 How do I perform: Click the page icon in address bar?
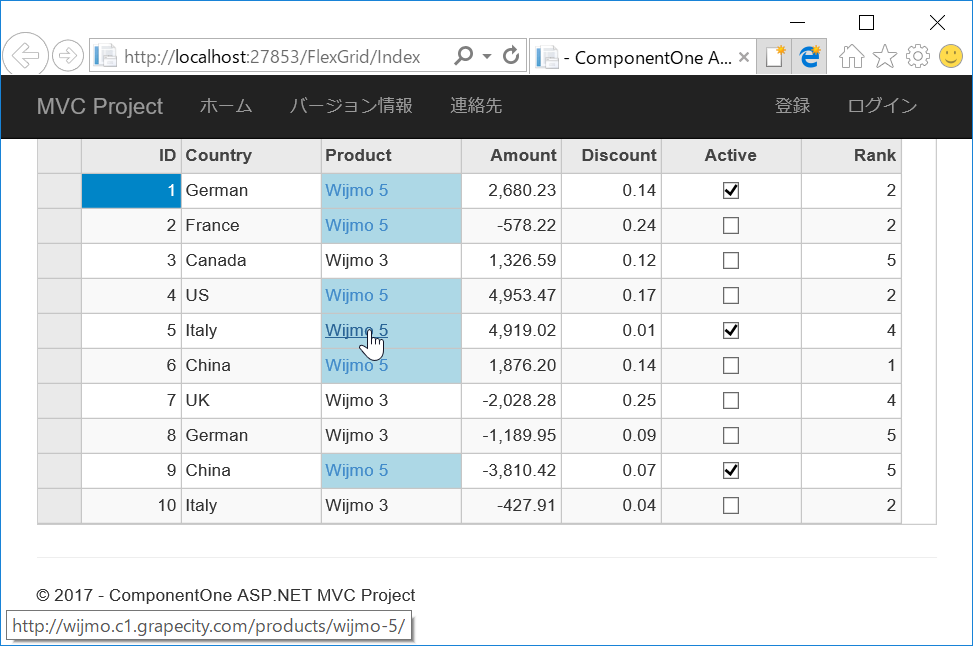105,56
